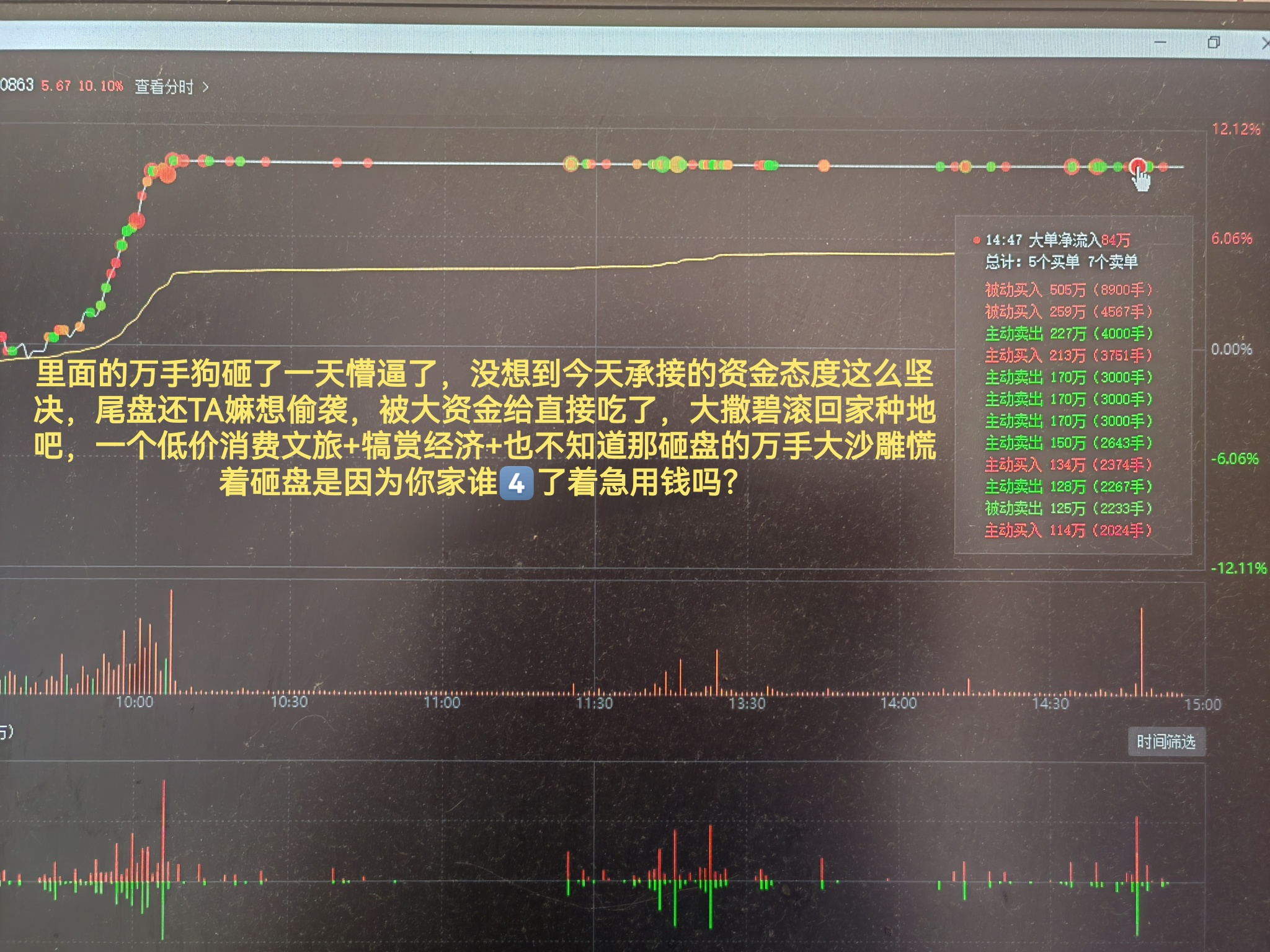The image size is (1270, 952).
Task: Click the 13:30 time axis label
Action: pos(747,703)
